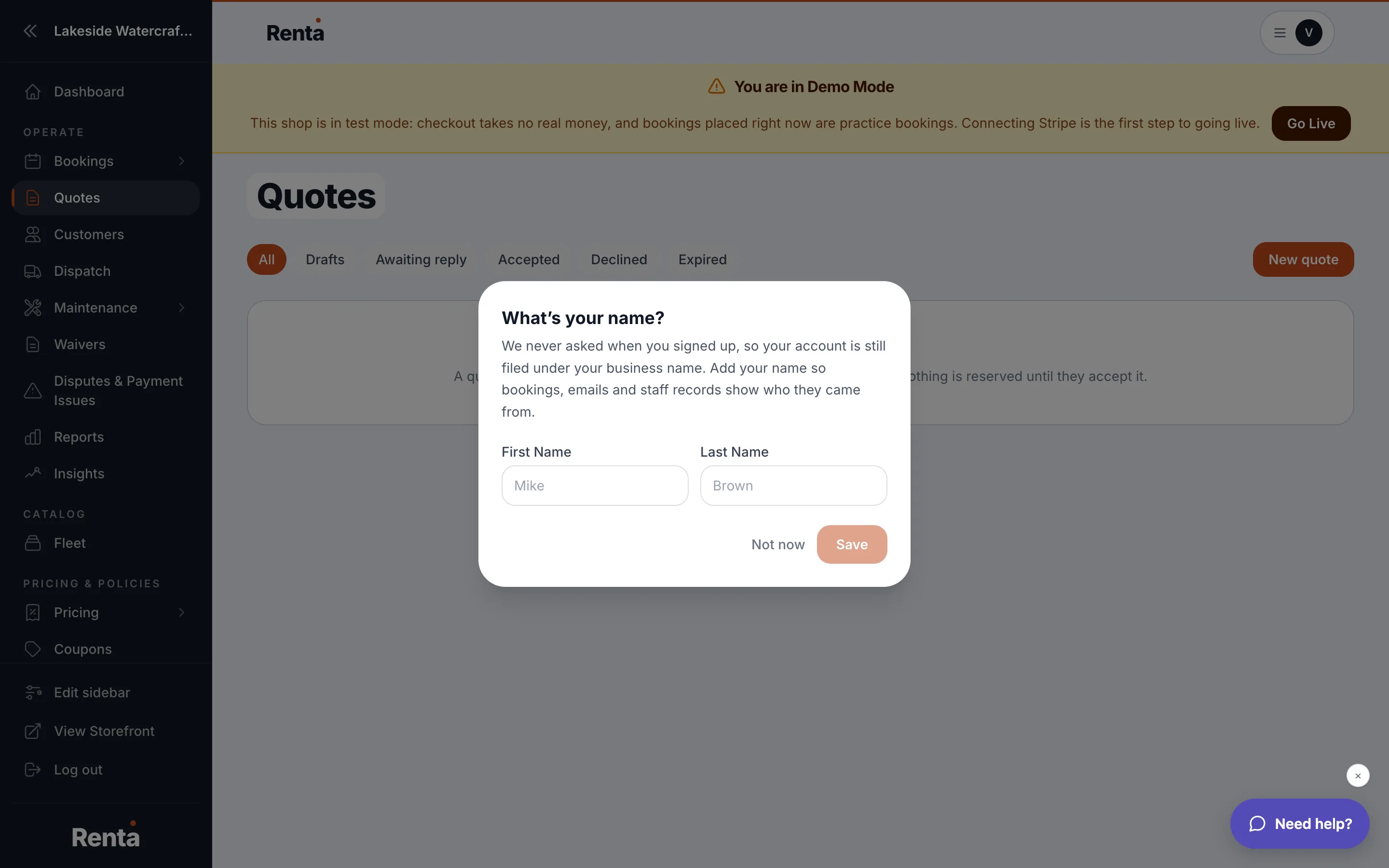Select the All quotes tab
The width and height of the screenshot is (1389, 868).
pos(266,259)
